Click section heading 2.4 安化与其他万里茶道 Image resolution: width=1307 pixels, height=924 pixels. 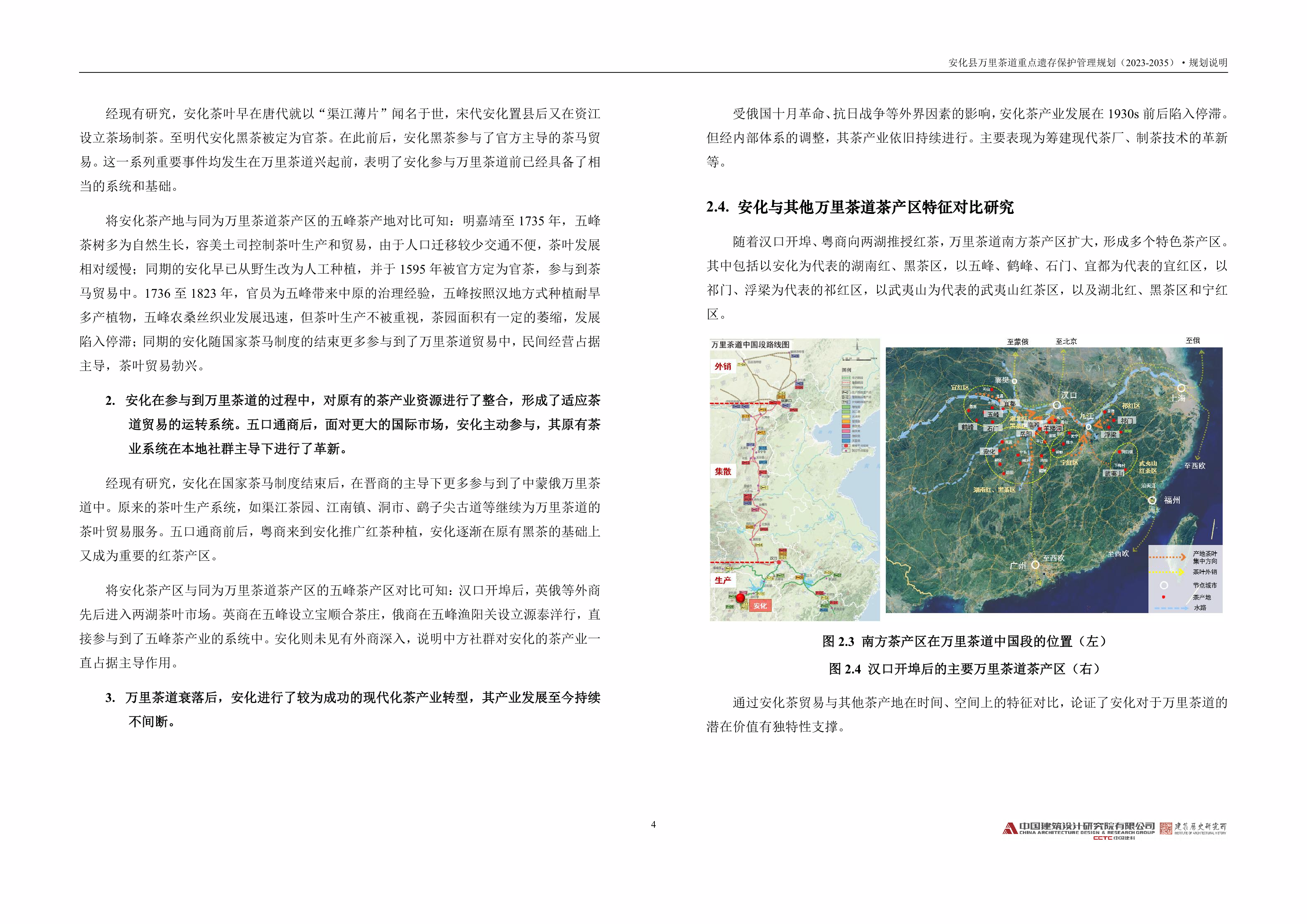tap(859, 207)
